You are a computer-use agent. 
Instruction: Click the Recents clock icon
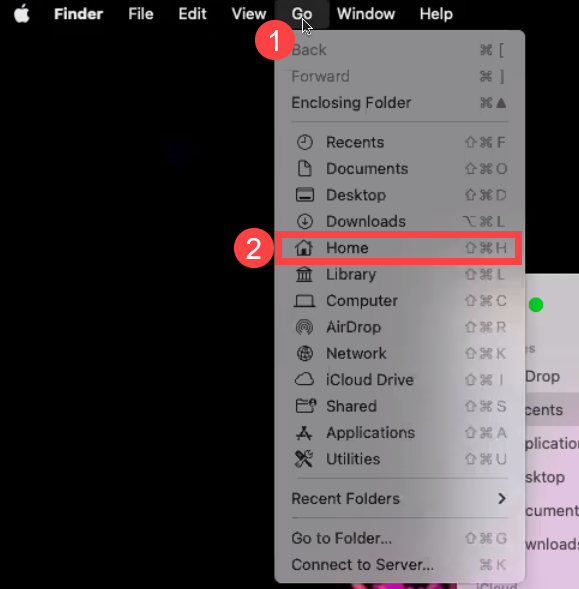click(x=304, y=142)
